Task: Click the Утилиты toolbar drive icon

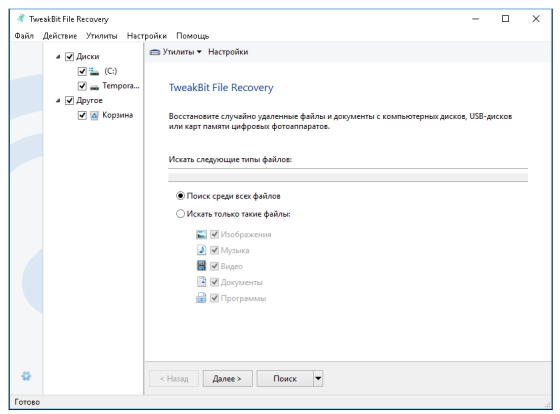Action: (155, 52)
